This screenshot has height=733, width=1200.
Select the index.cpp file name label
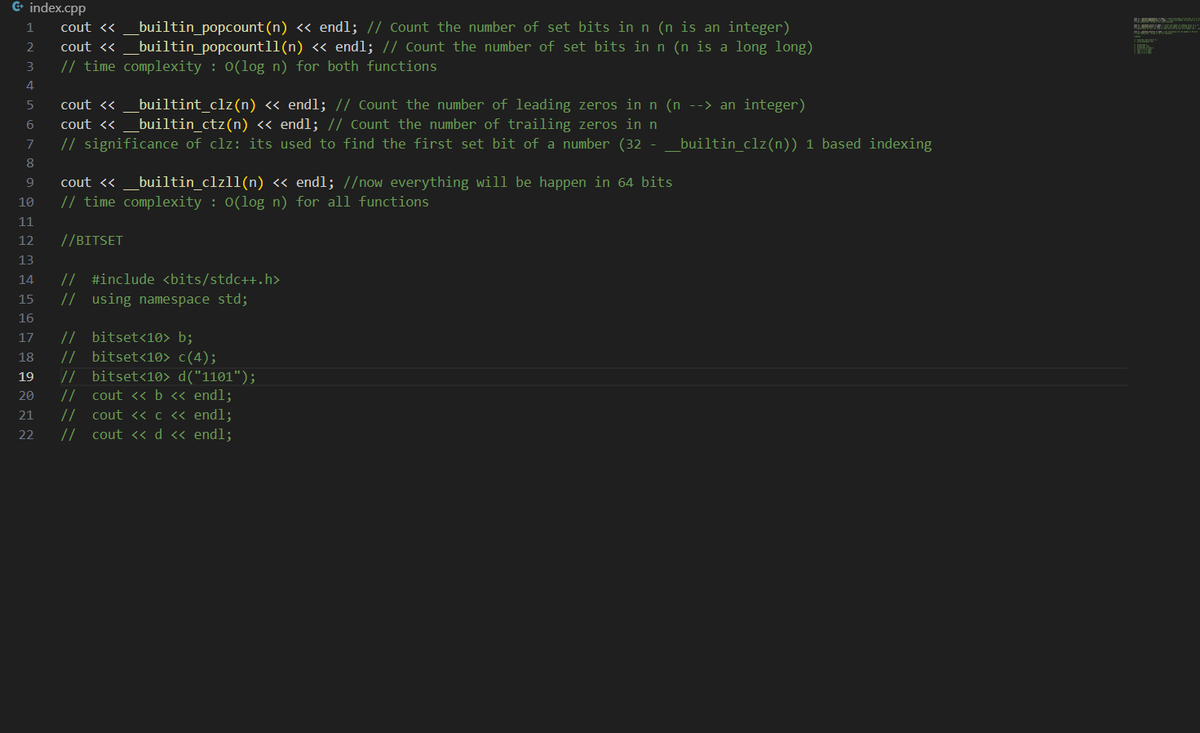[x=58, y=8]
